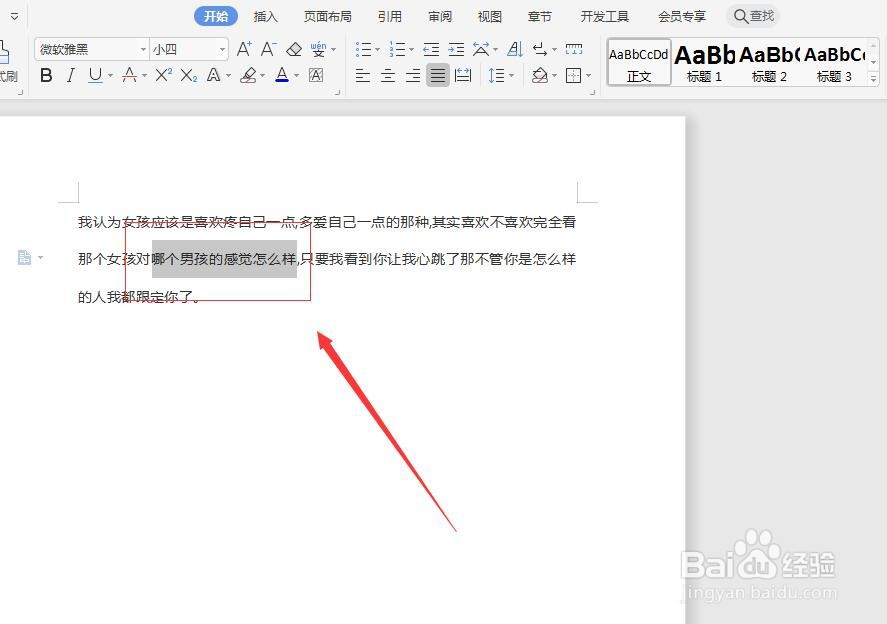Screen dimensions: 887x624
Task: Click the decrease font size icon
Action: point(267,47)
